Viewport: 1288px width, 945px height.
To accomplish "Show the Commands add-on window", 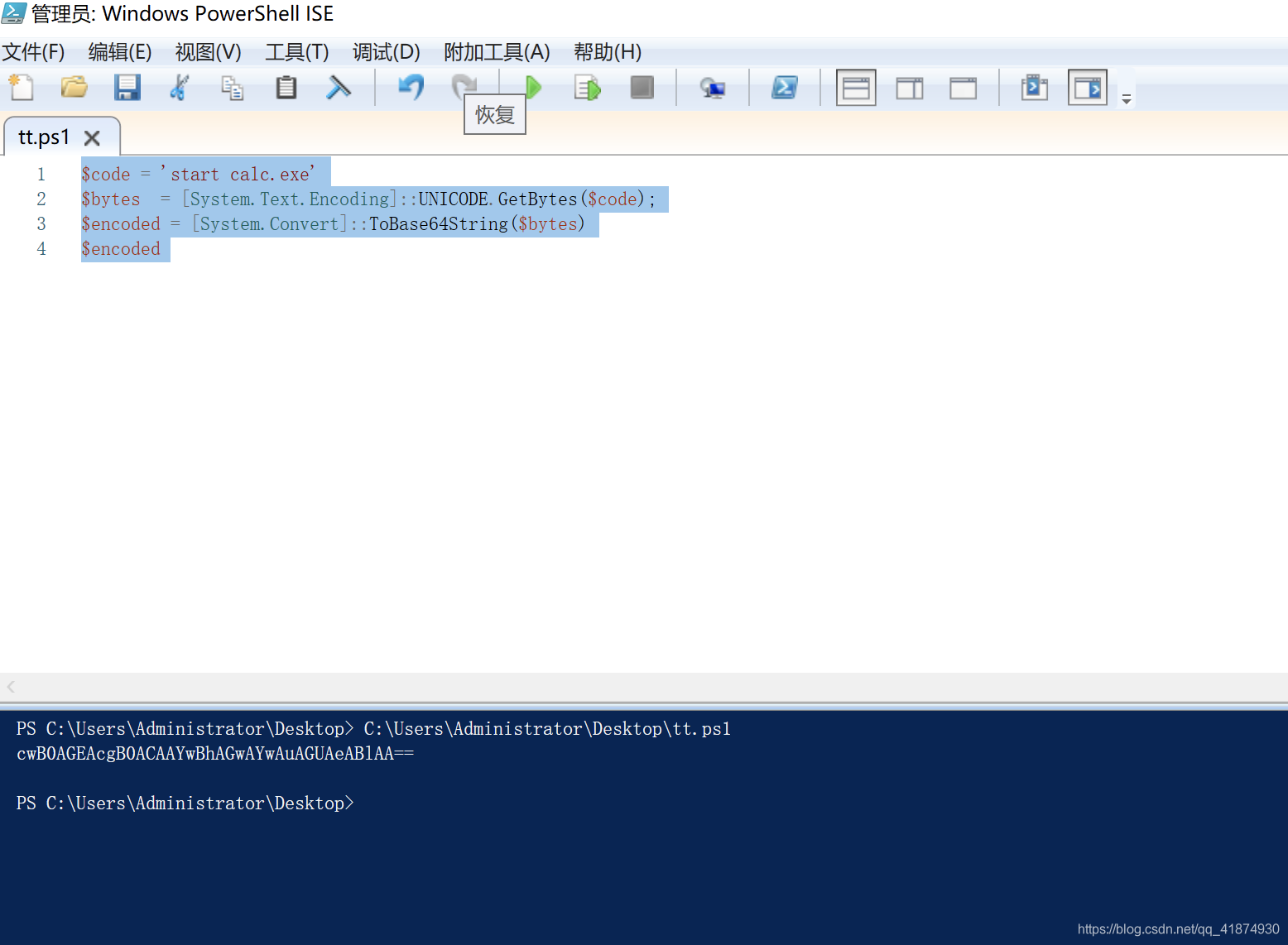I will pyautogui.click(x=1035, y=88).
